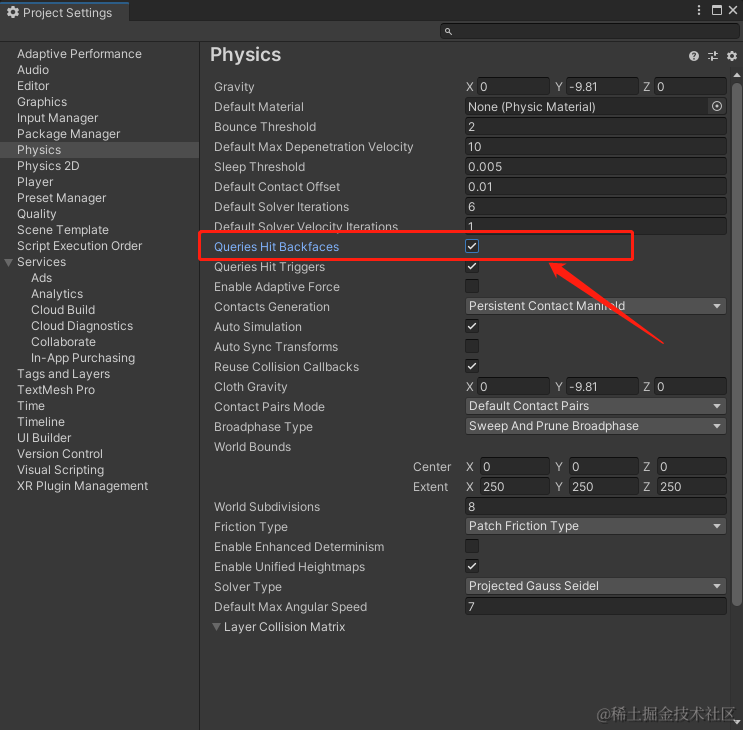Enable Auto Sync Transforms checkbox
This screenshot has height=730, width=743.
pos(472,346)
